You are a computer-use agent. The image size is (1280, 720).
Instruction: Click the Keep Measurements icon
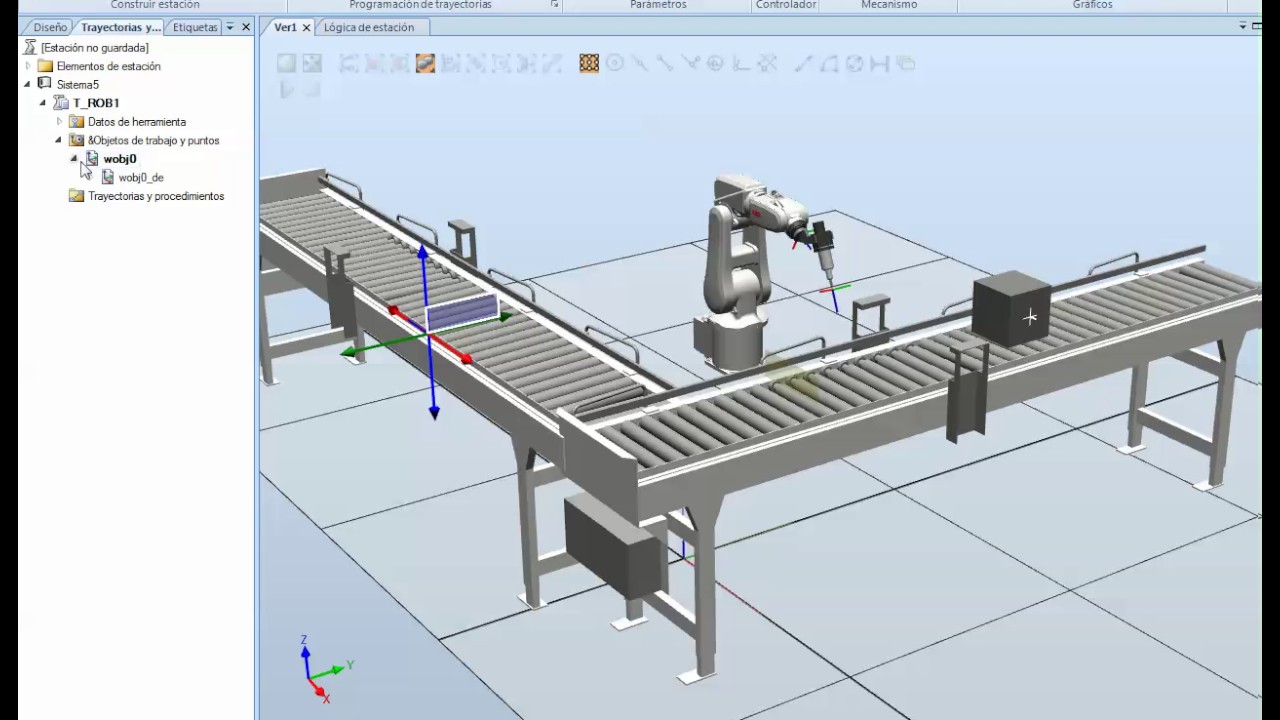pos(905,64)
